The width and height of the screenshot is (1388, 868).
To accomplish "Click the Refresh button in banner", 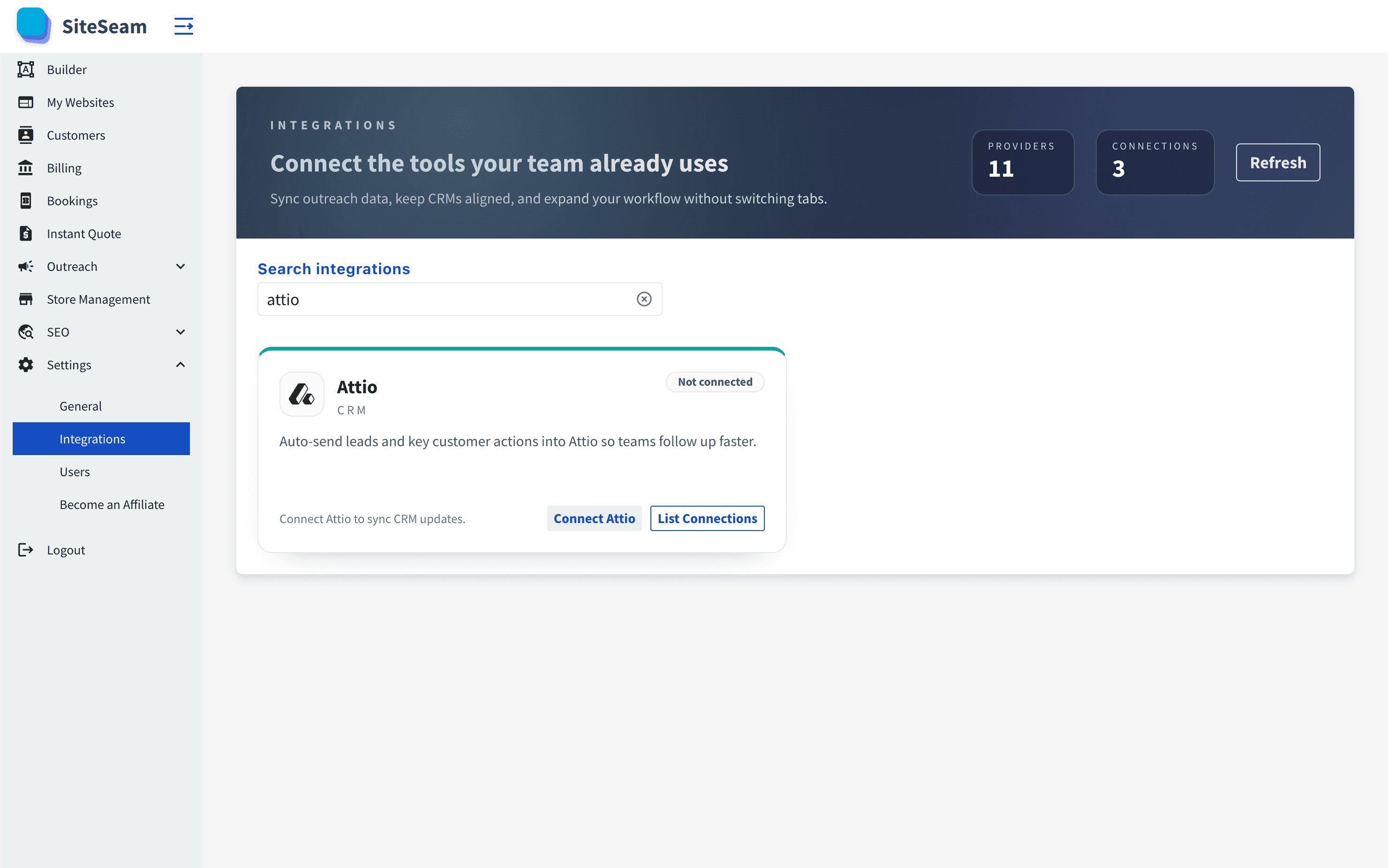I will tap(1278, 163).
